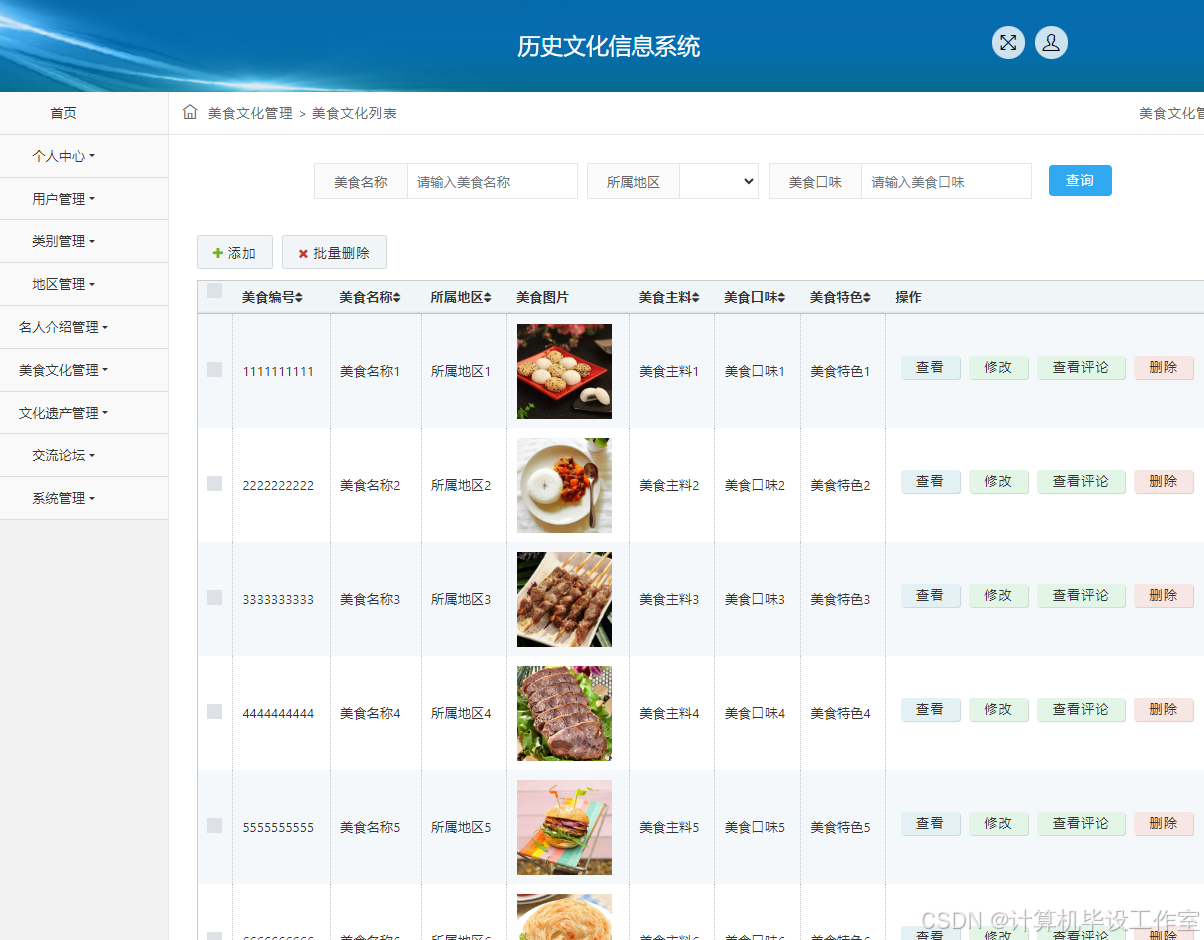This screenshot has height=940, width=1204.
Task: Open 查看评论 for 美食名称3
Action: click(1081, 596)
